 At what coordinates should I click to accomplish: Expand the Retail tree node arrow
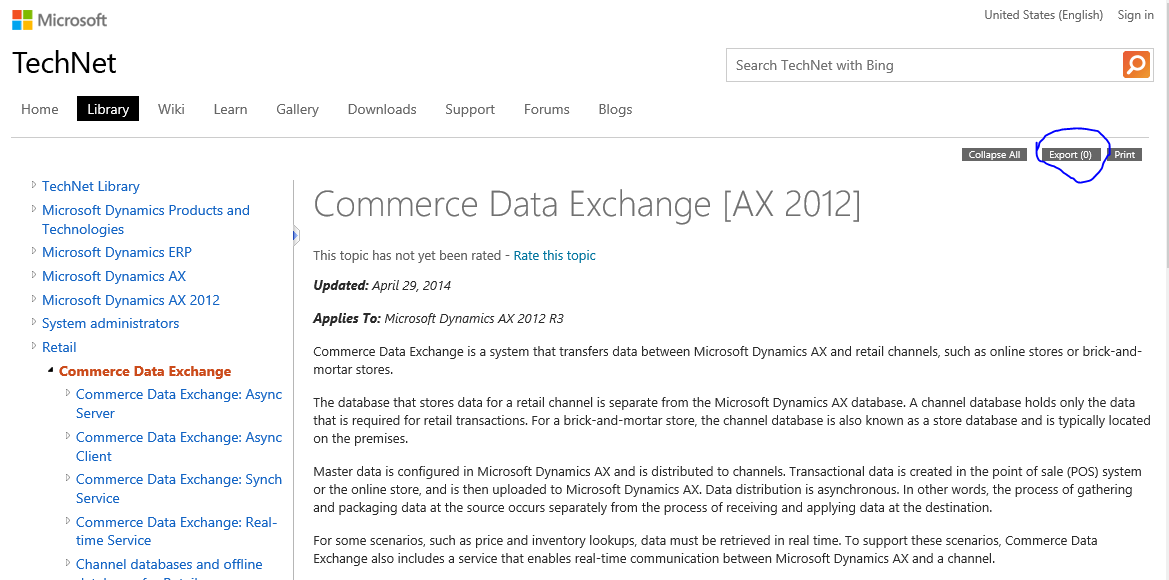click(34, 346)
